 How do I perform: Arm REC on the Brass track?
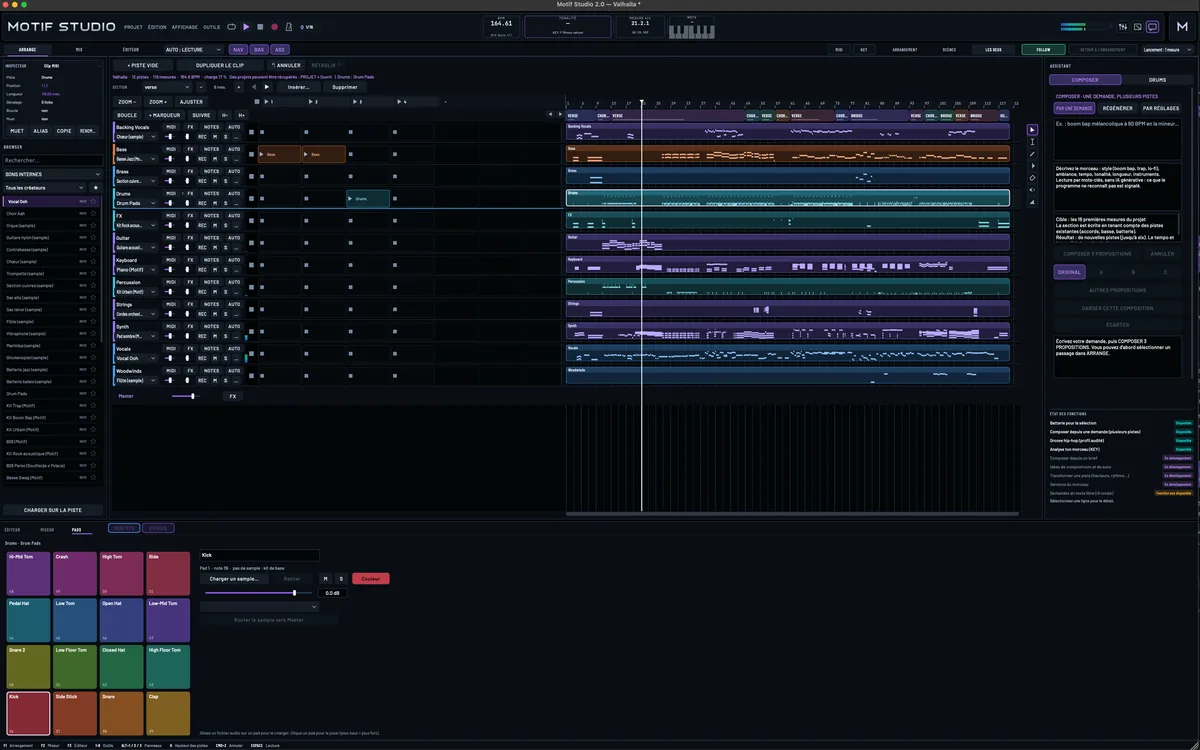click(203, 181)
